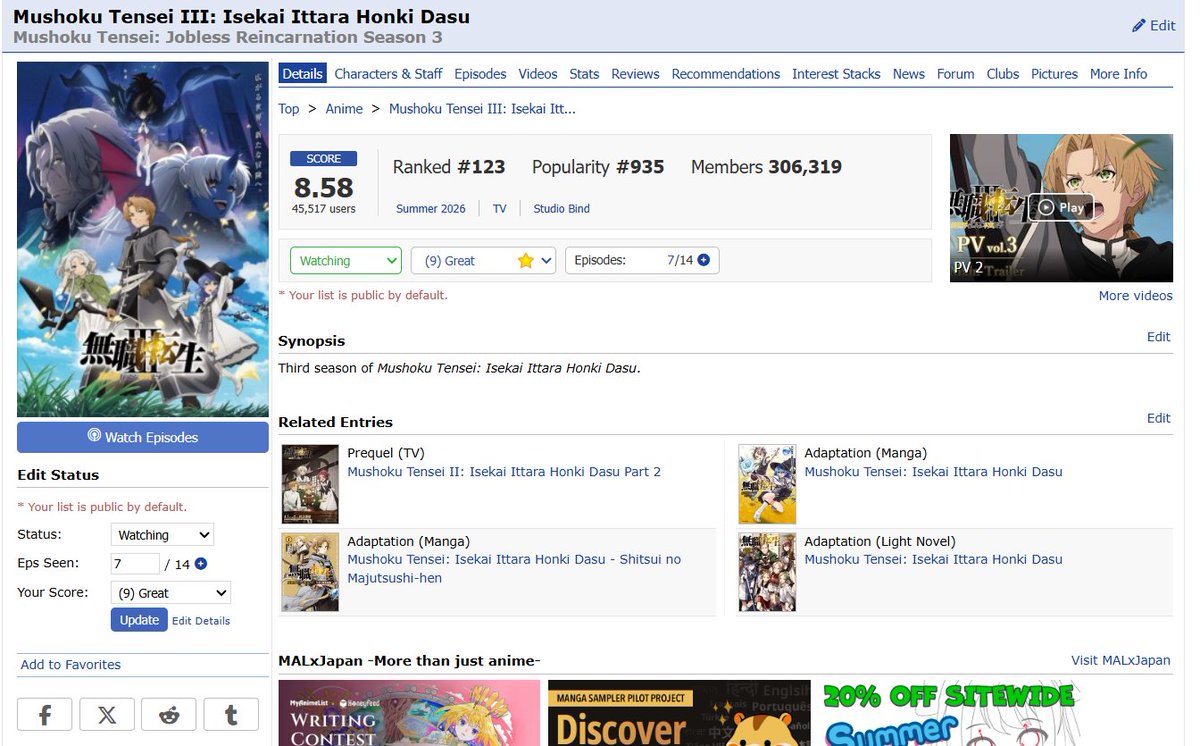
Task: Open the More Info tab
Action: pyautogui.click(x=1118, y=74)
